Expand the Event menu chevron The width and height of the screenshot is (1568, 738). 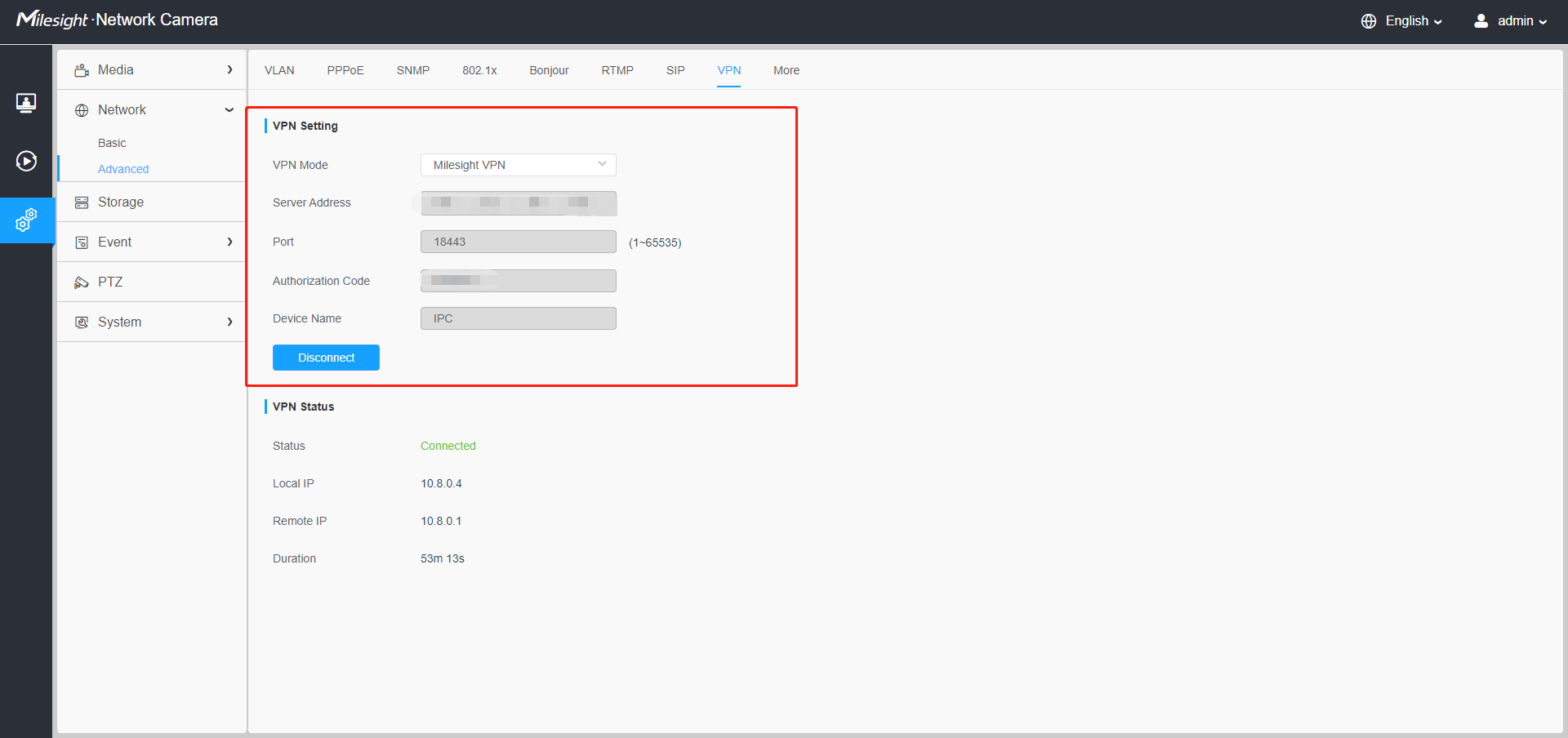point(230,242)
